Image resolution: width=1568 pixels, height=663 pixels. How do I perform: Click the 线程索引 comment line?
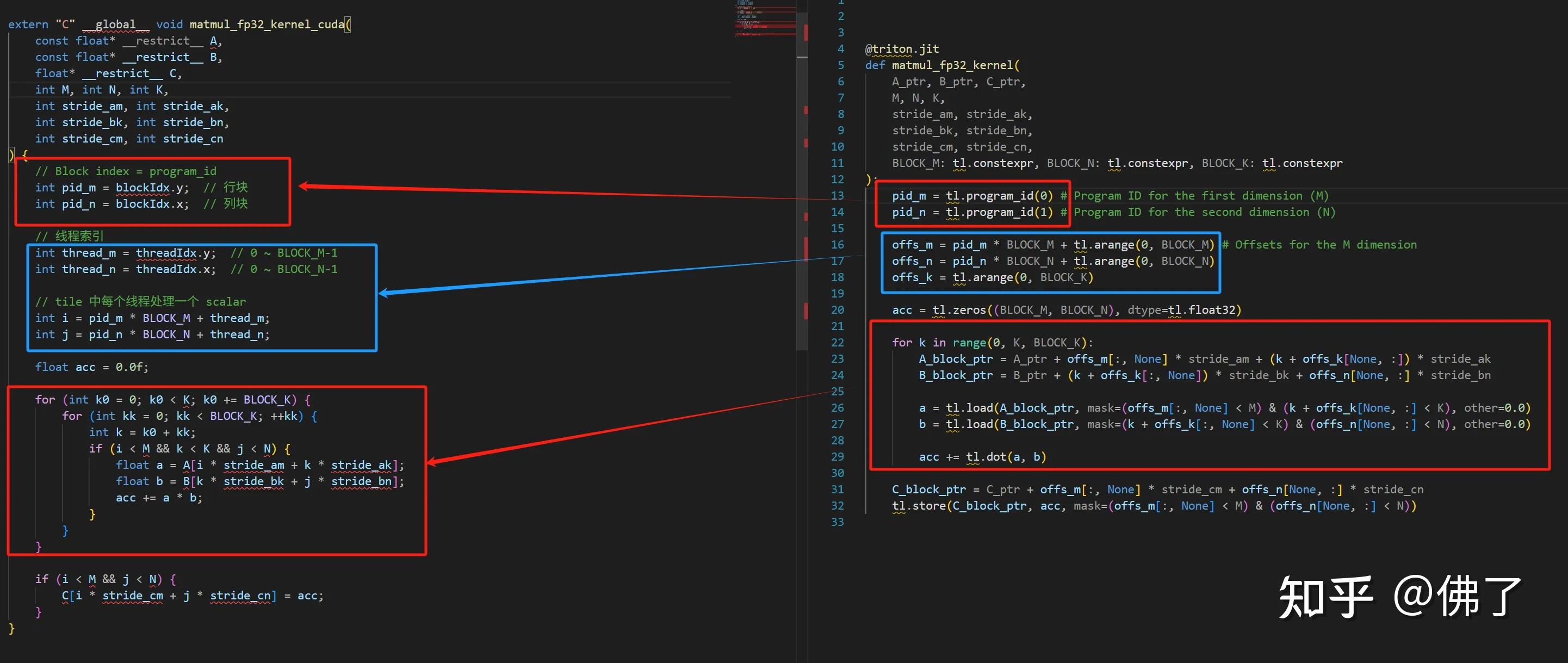70,236
